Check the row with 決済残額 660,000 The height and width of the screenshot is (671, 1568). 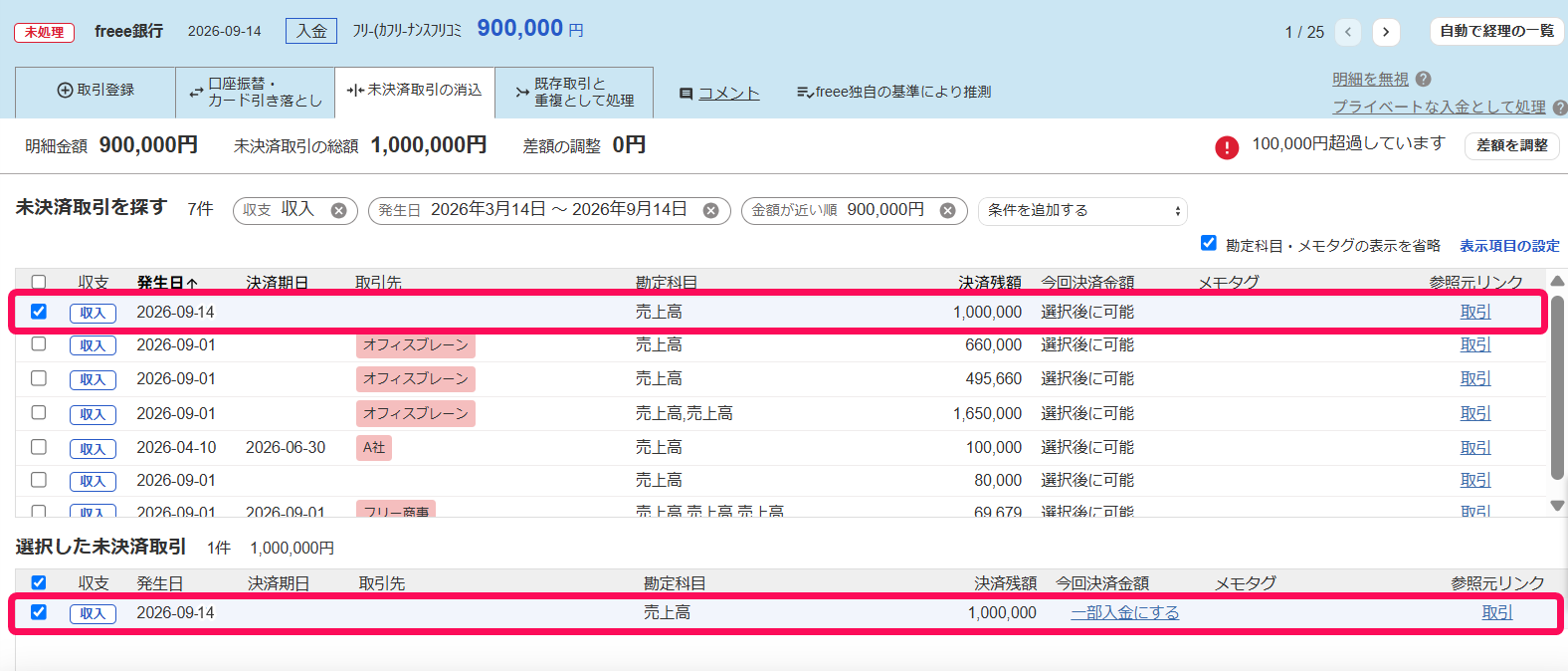click(x=39, y=344)
